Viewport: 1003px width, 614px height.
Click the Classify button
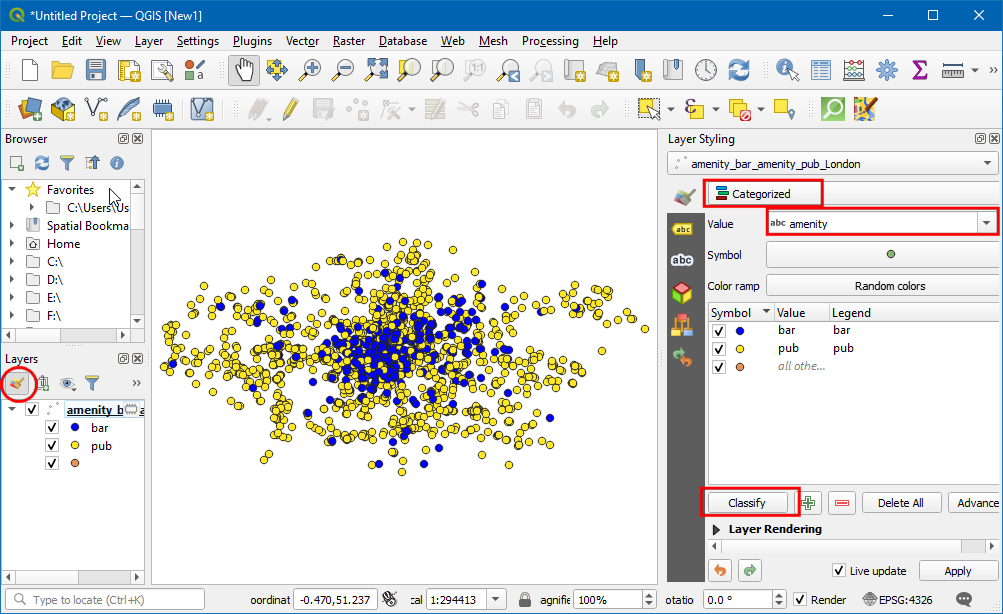747,503
